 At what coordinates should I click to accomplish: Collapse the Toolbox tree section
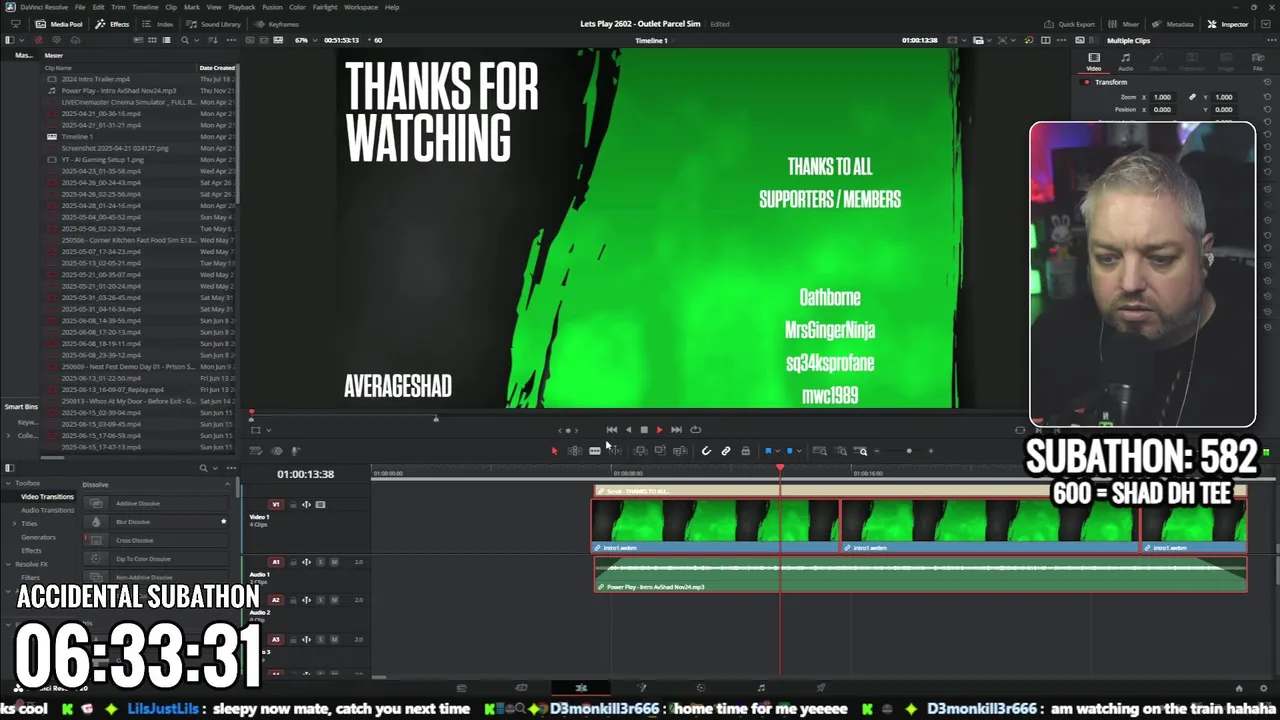click(8, 483)
